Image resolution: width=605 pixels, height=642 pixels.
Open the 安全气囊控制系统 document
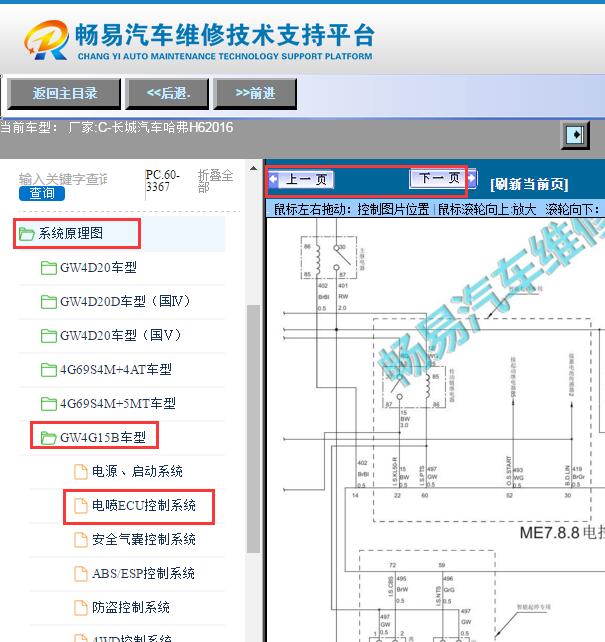click(143, 540)
